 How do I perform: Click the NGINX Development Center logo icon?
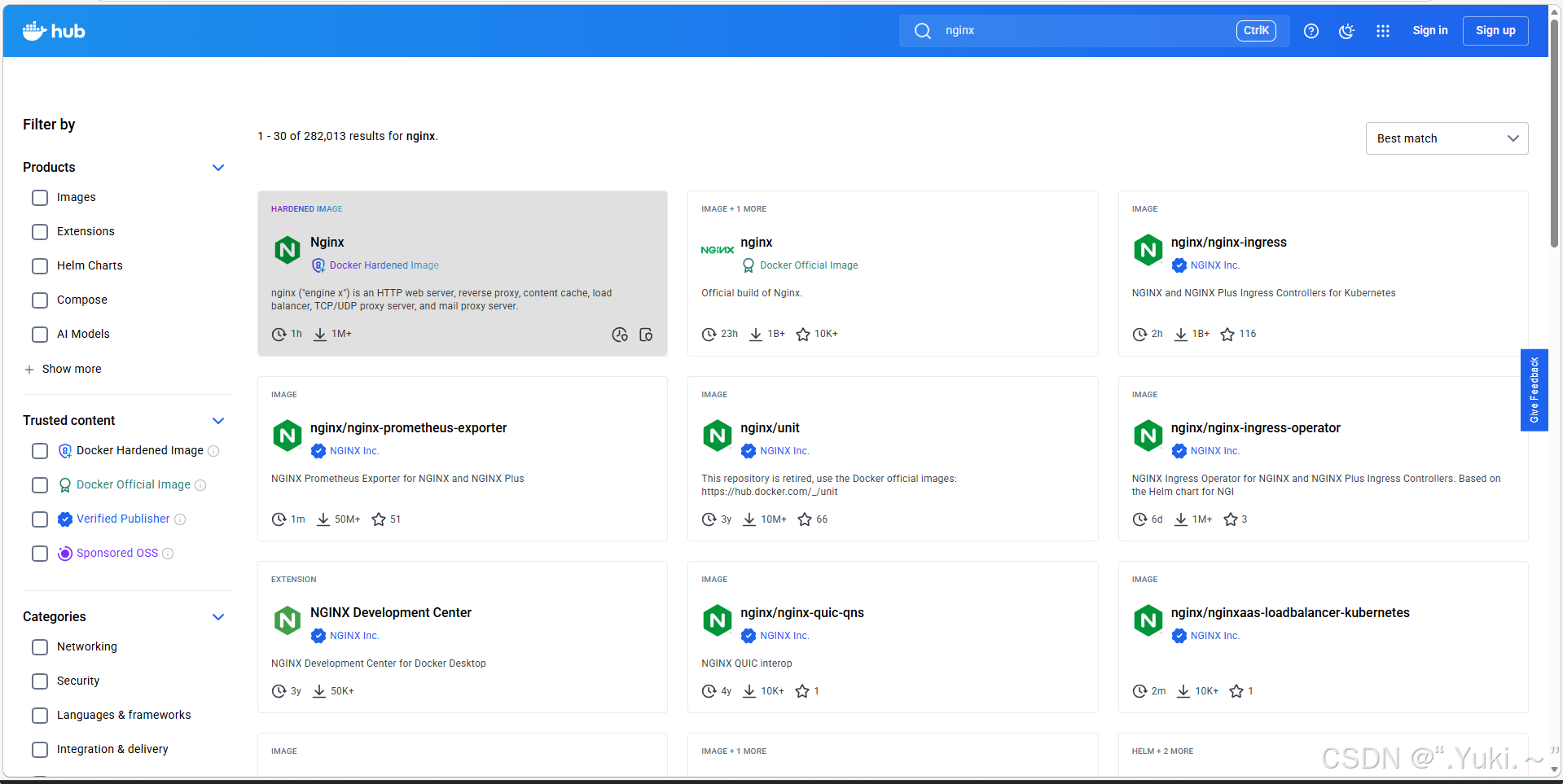(x=287, y=620)
